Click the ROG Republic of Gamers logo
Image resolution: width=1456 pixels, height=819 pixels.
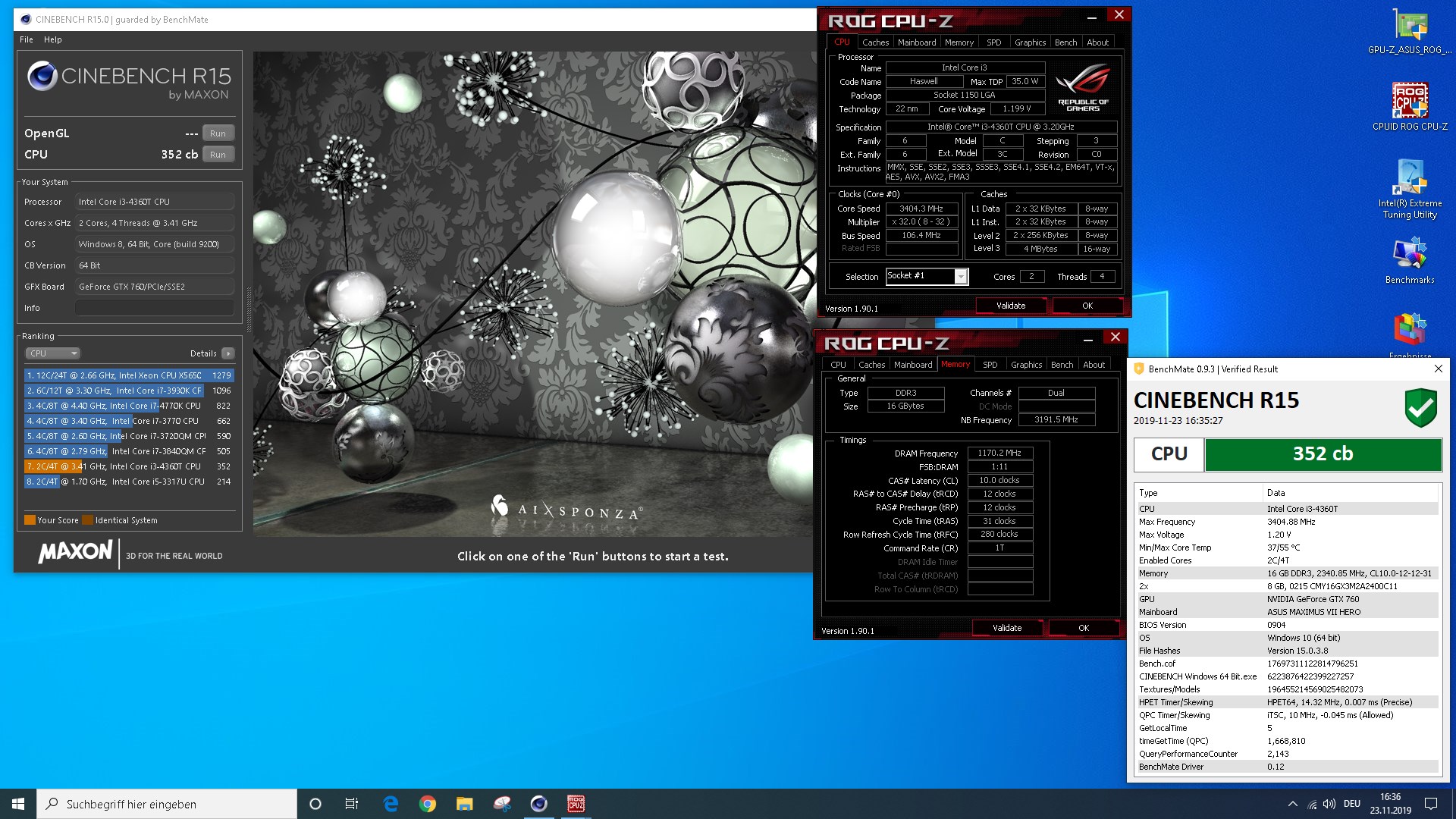(x=1083, y=88)
